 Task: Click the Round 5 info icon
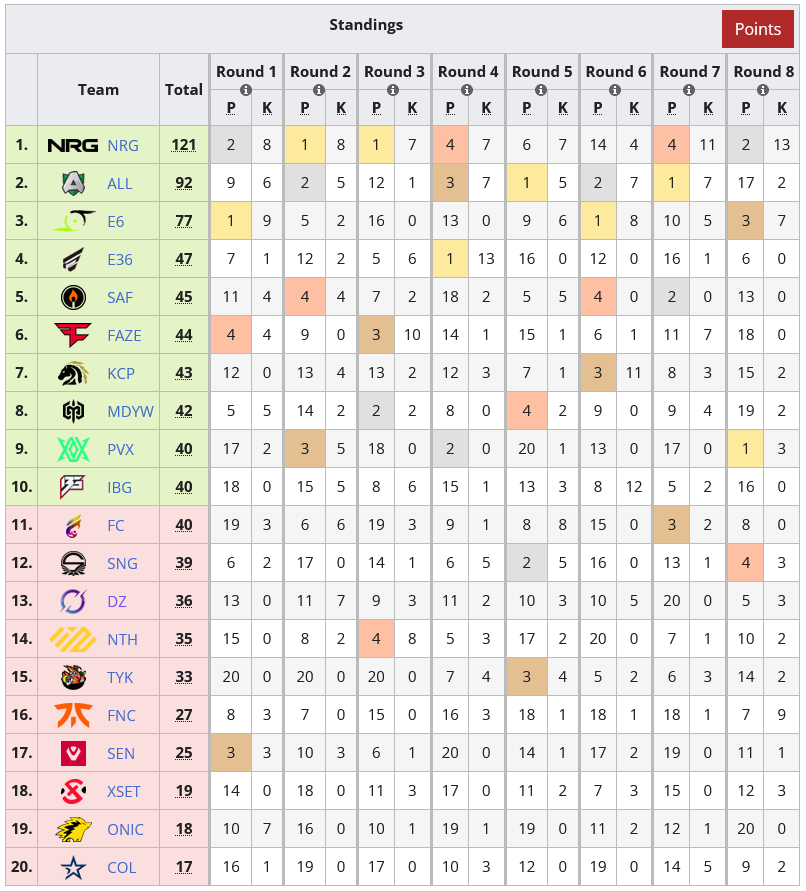pos(542,90)
